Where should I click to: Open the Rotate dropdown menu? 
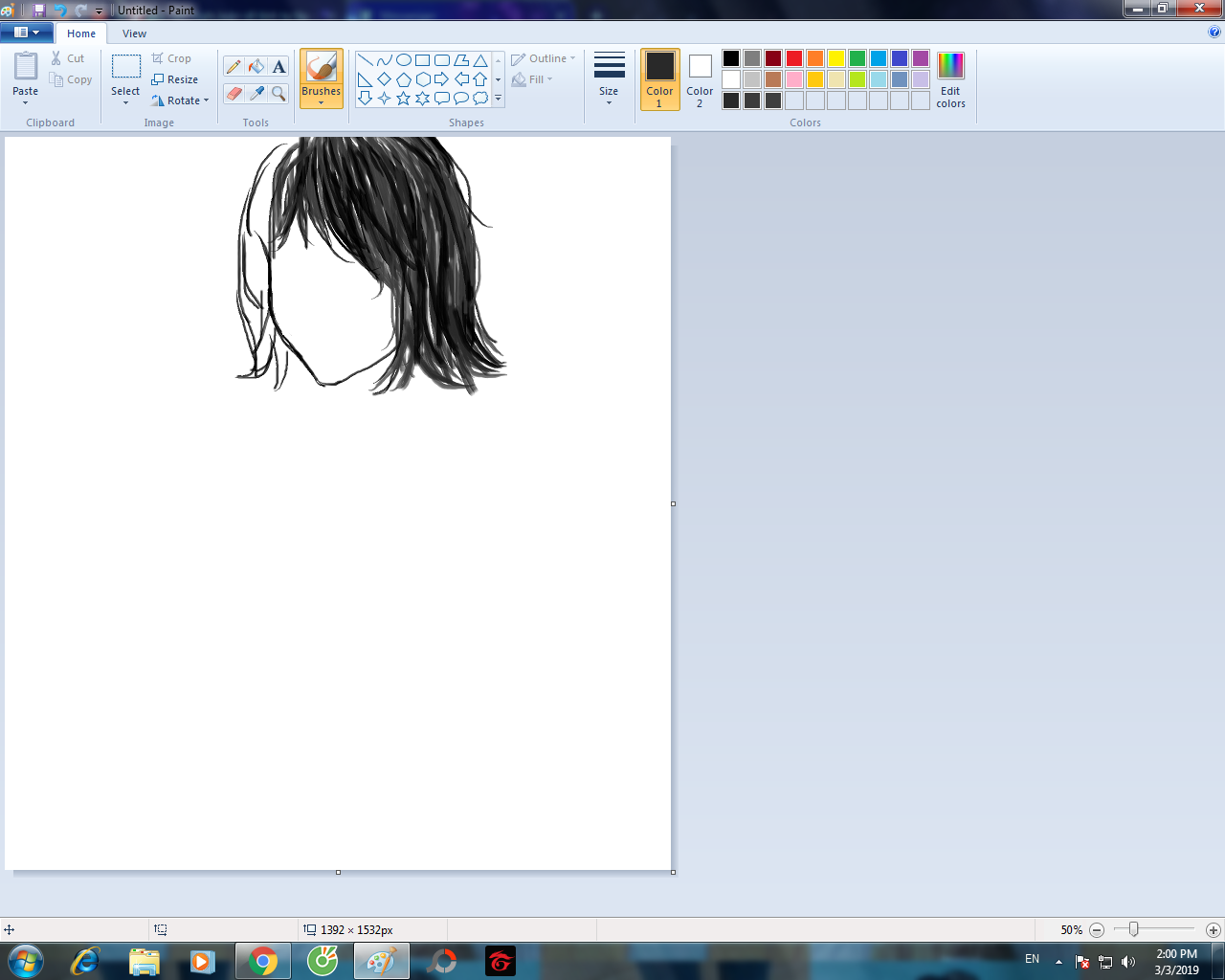click(180, 100)
